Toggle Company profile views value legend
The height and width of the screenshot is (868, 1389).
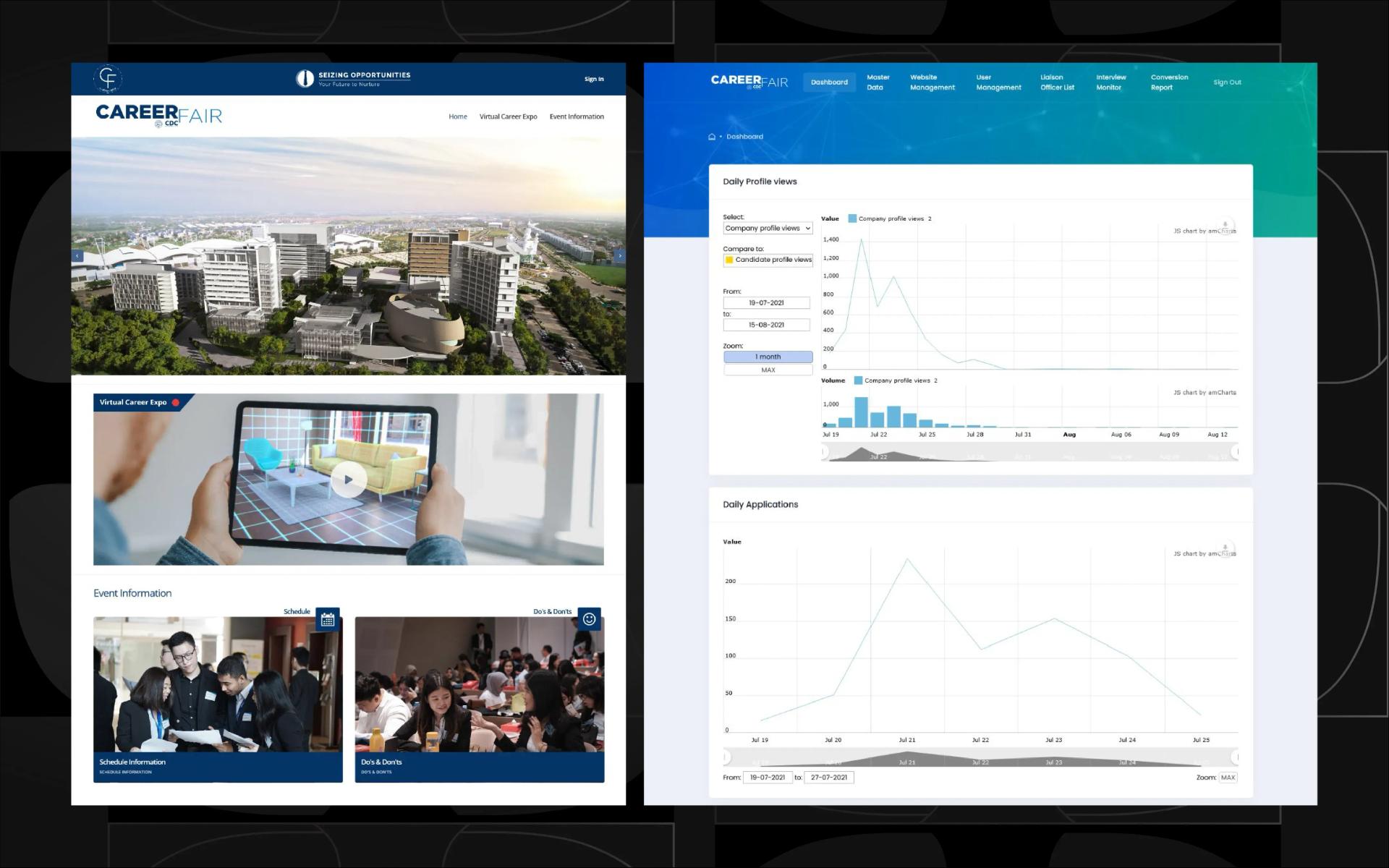[x=890, y=218]
